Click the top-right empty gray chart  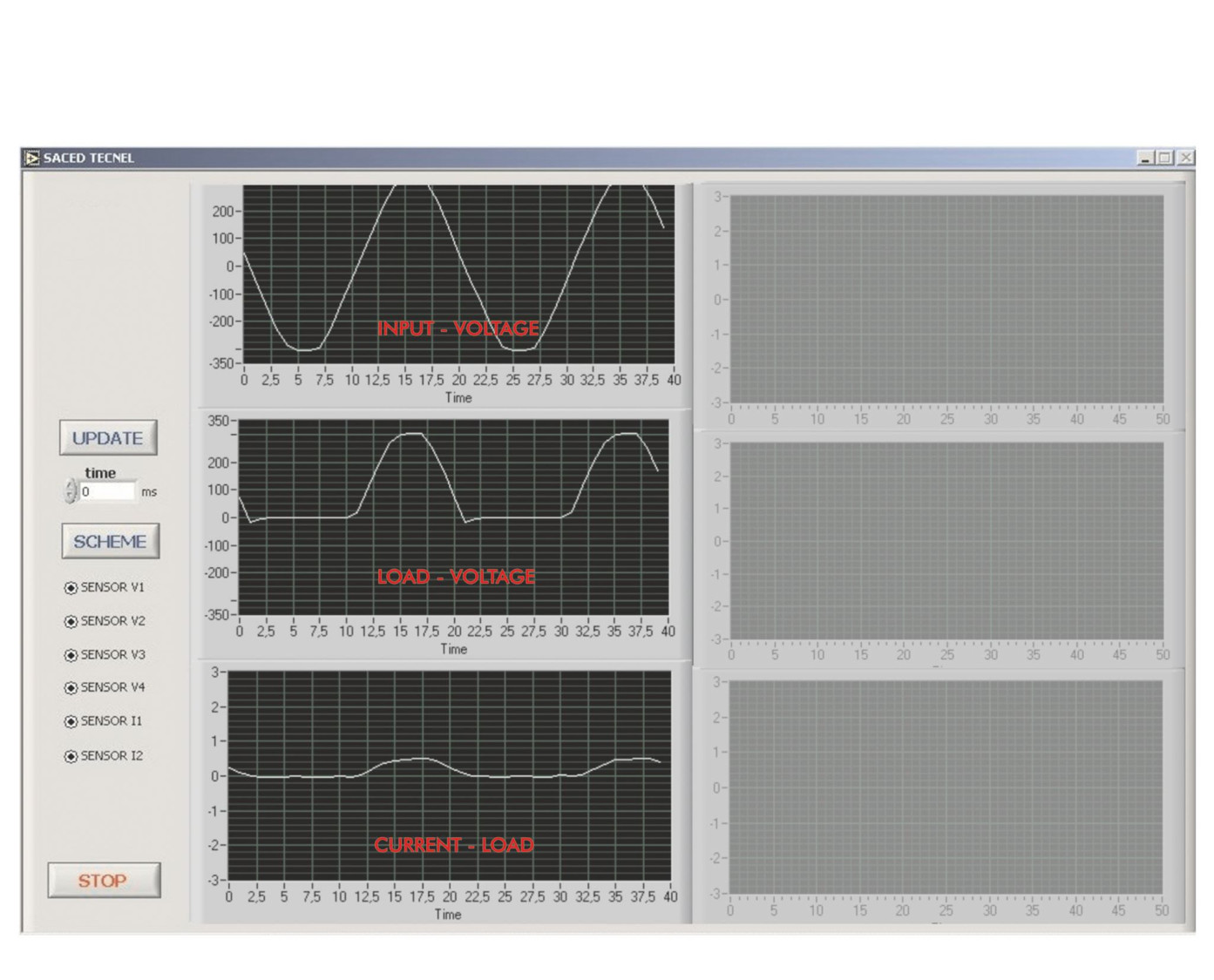coord(946,299)
